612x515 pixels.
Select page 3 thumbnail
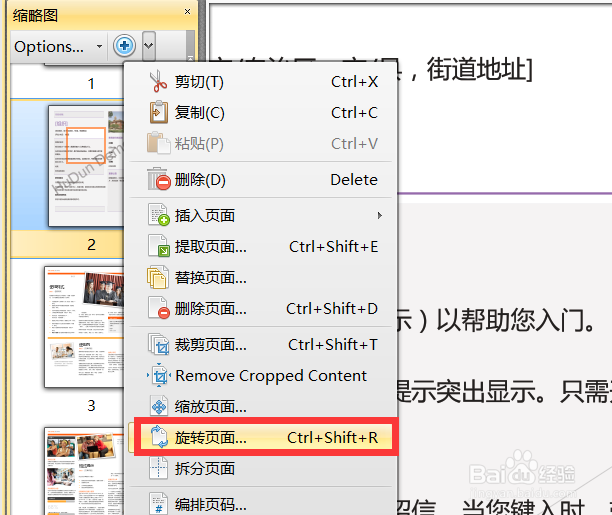pos(84,327)
